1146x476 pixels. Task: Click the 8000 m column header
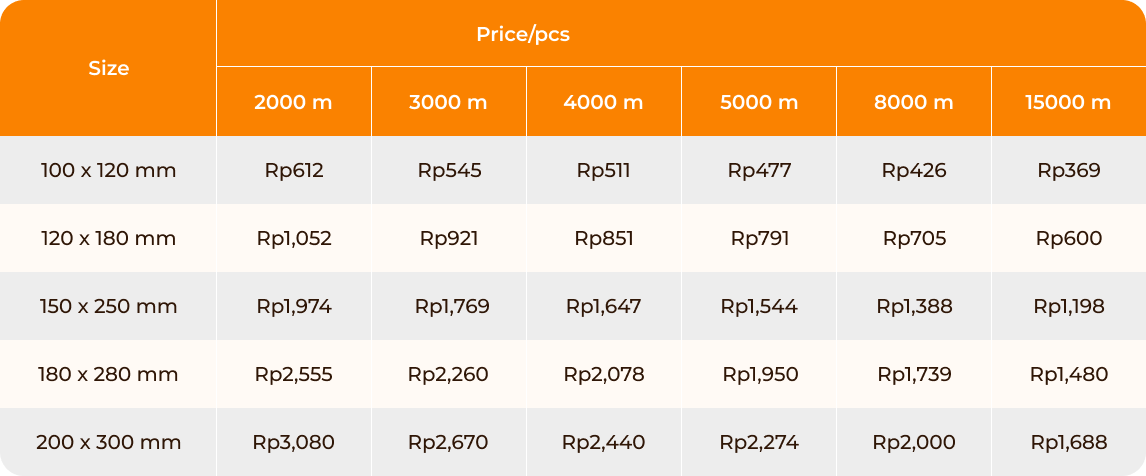[914, 102]
